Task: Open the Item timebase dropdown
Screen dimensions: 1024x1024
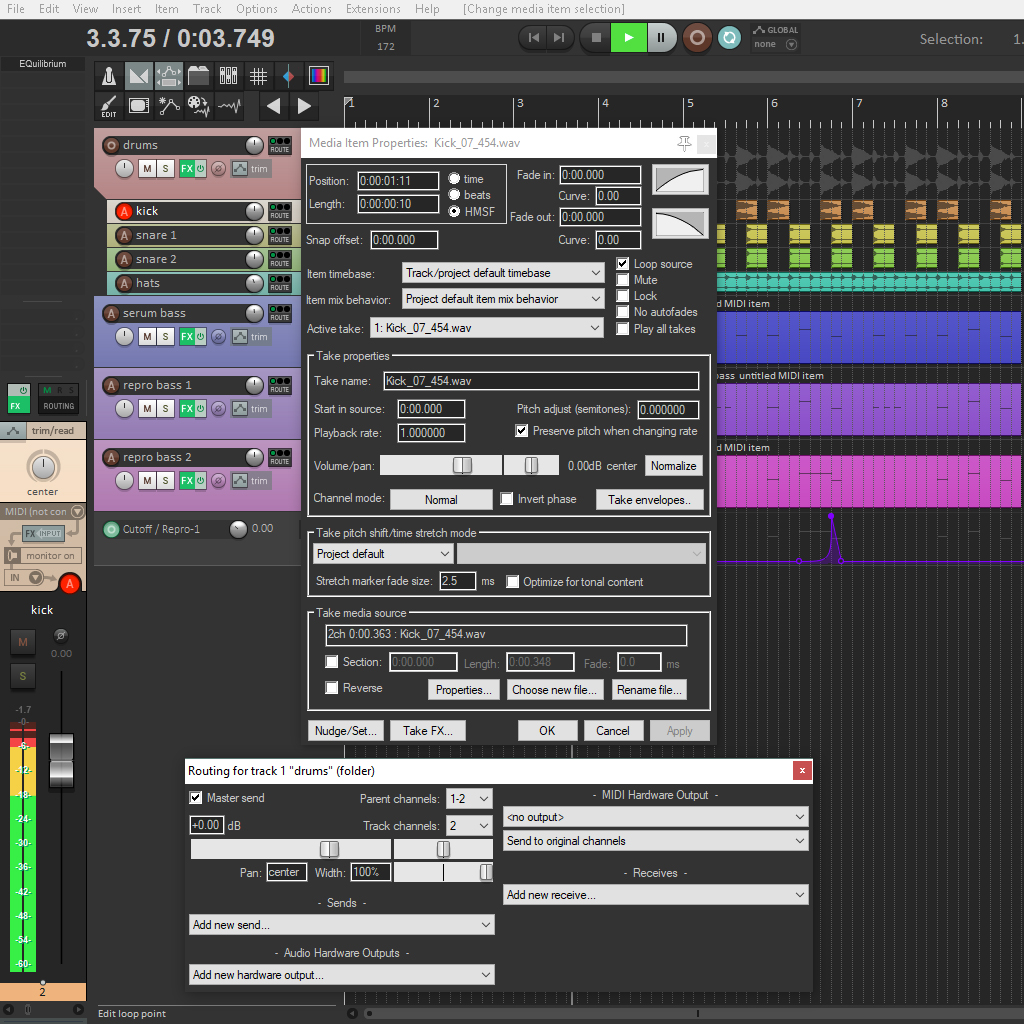Action: [502, 272]
